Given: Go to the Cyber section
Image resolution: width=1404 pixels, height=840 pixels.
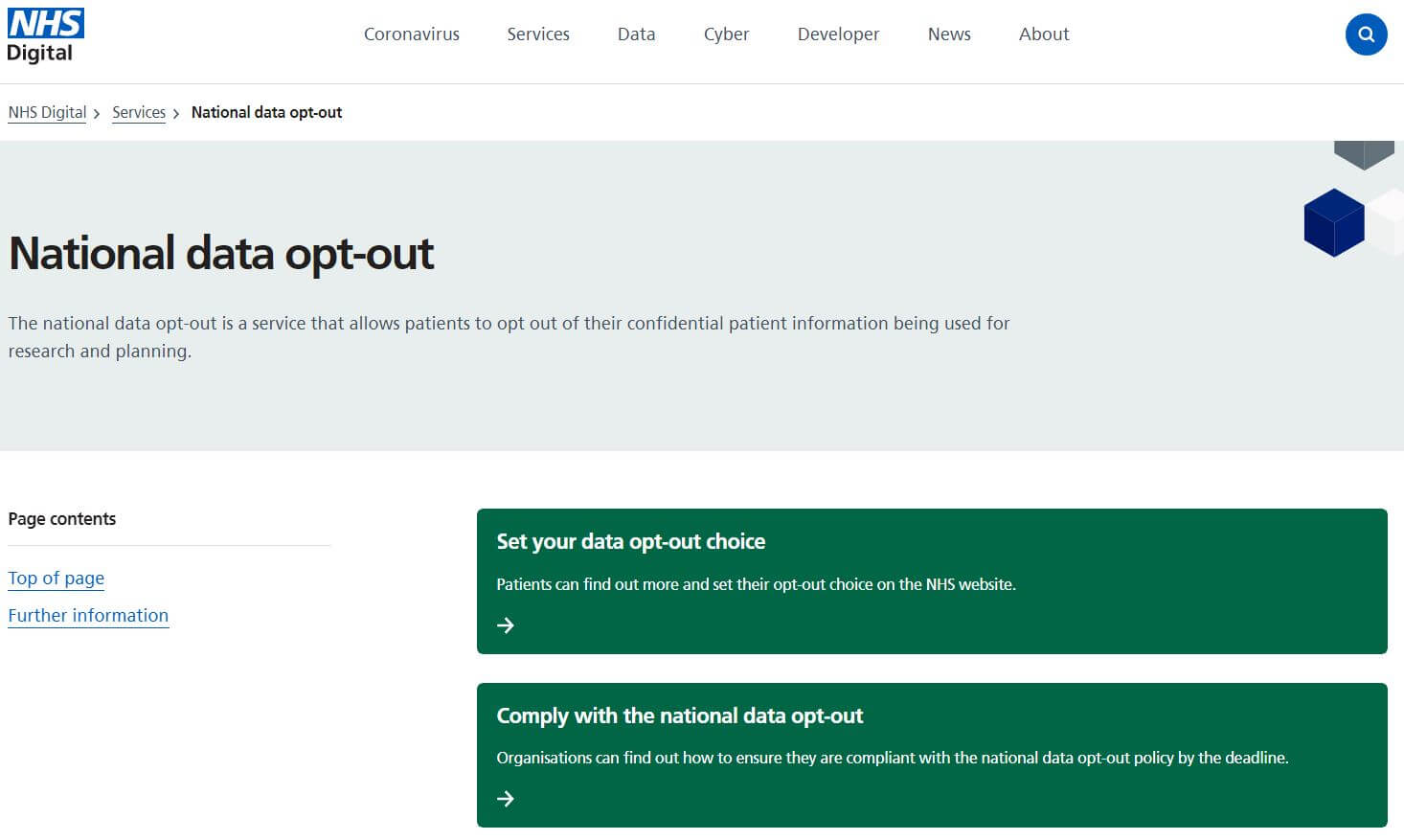Looking at the screenshot, I should [726, 34].
